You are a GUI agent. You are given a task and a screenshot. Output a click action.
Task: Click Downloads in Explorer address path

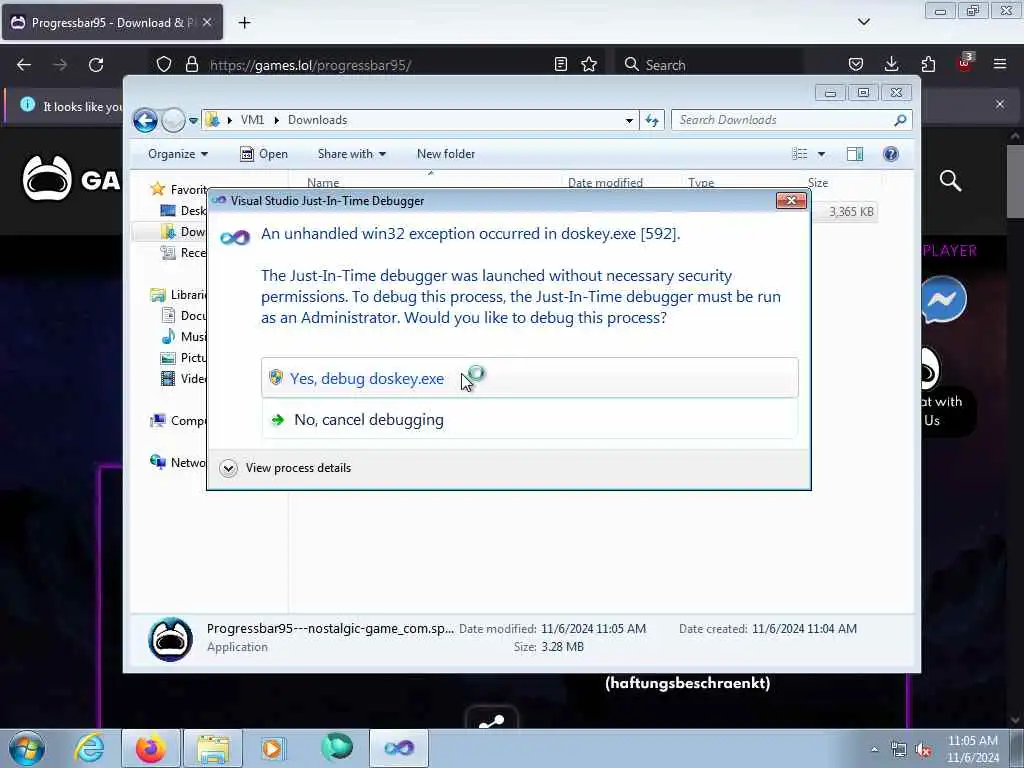coord(317,120)
